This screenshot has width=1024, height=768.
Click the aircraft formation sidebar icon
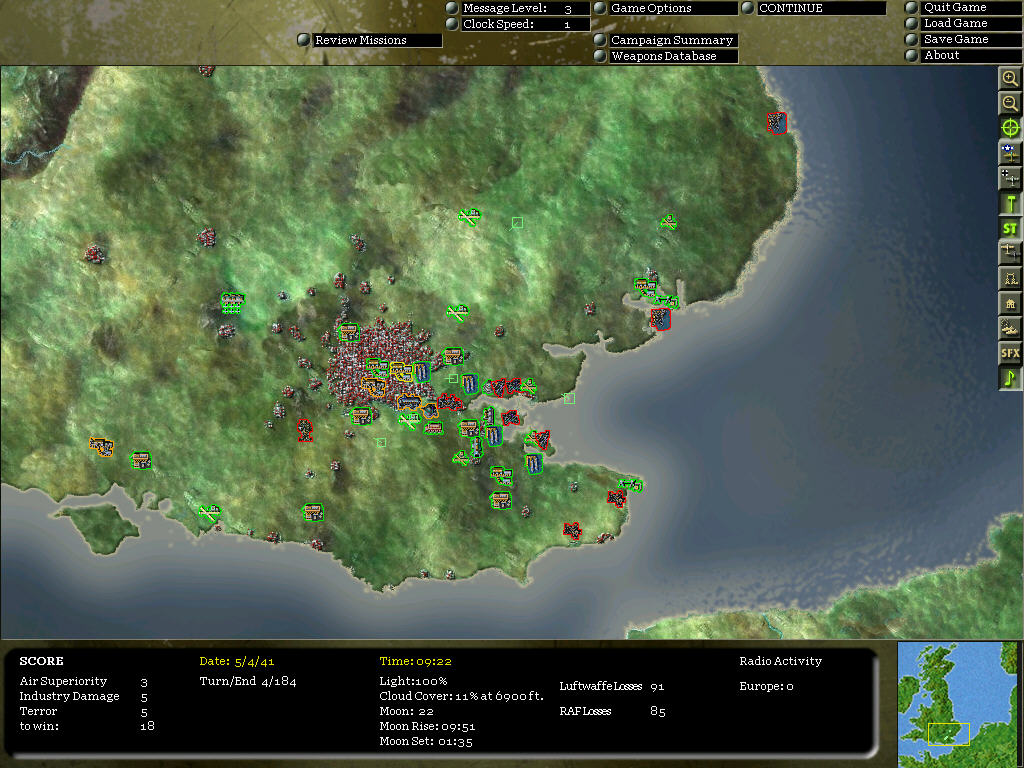pyautogui.click(x=1010, y=253)
